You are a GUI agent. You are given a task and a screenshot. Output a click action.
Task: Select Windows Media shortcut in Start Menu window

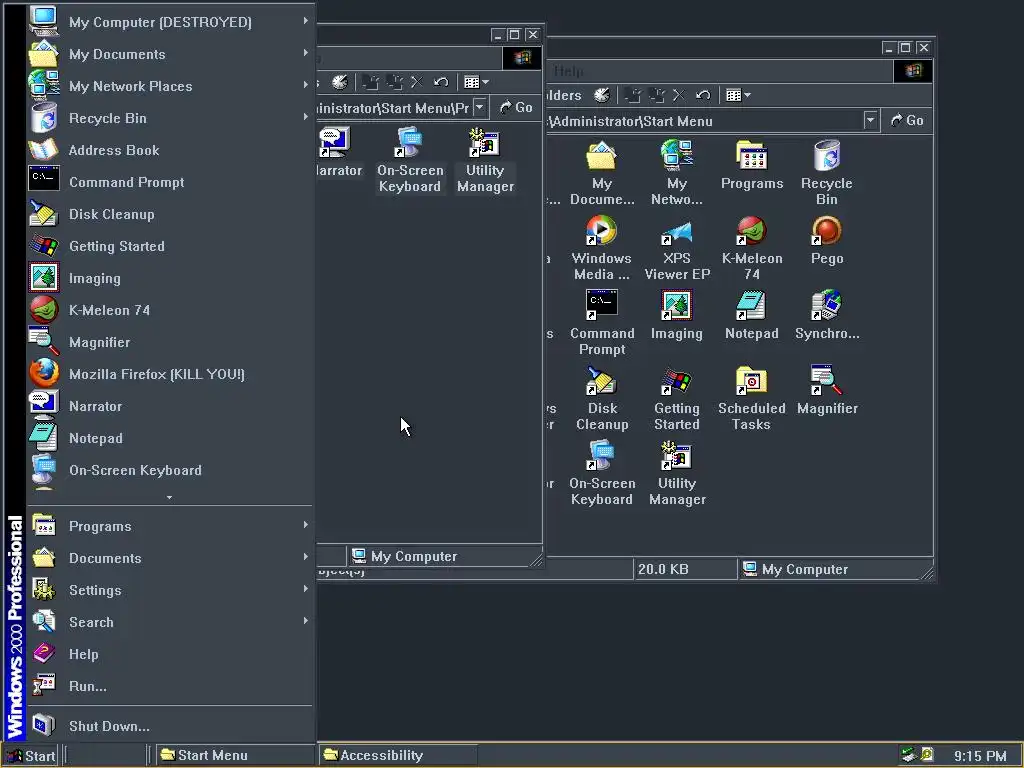601,249
